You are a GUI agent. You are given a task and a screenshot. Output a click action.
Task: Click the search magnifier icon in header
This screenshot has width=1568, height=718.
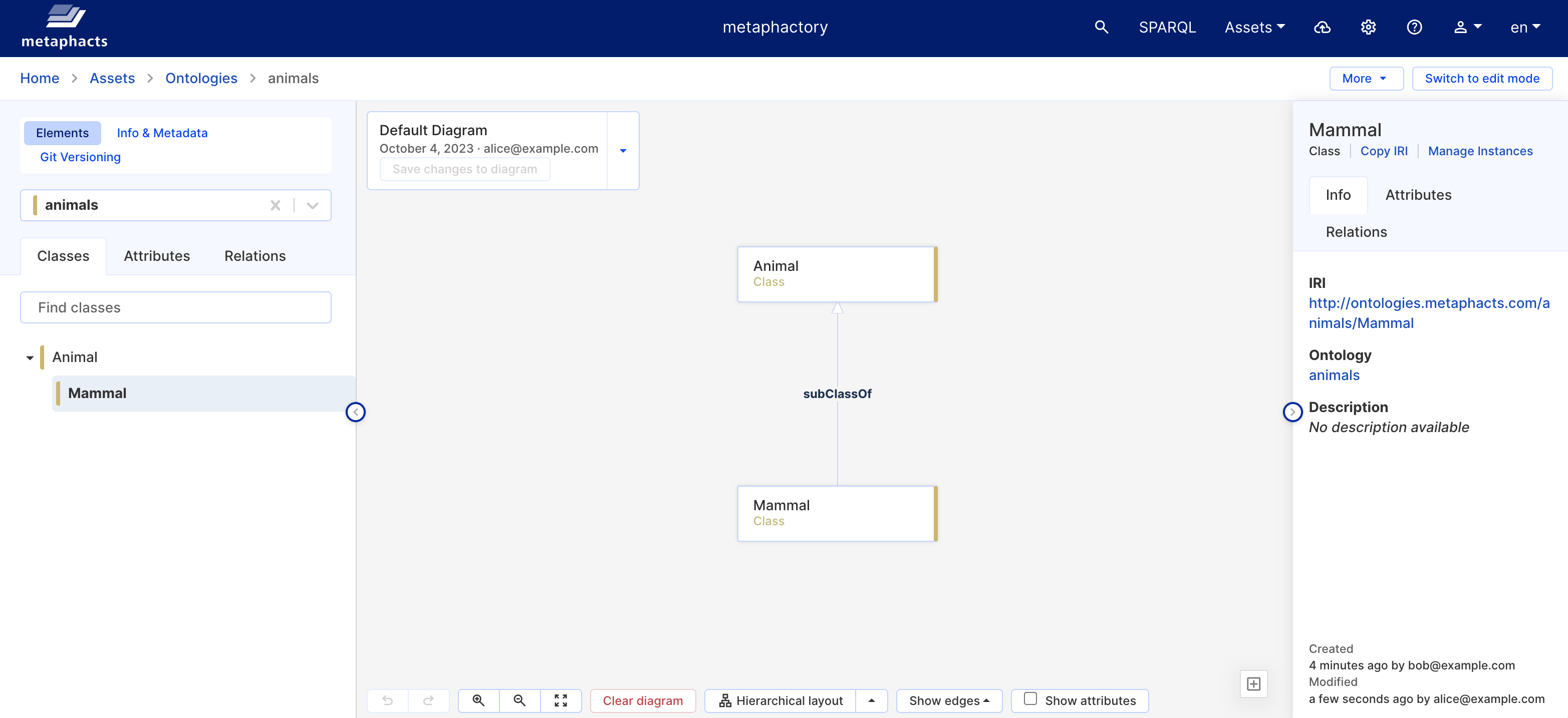point(1101,28)
